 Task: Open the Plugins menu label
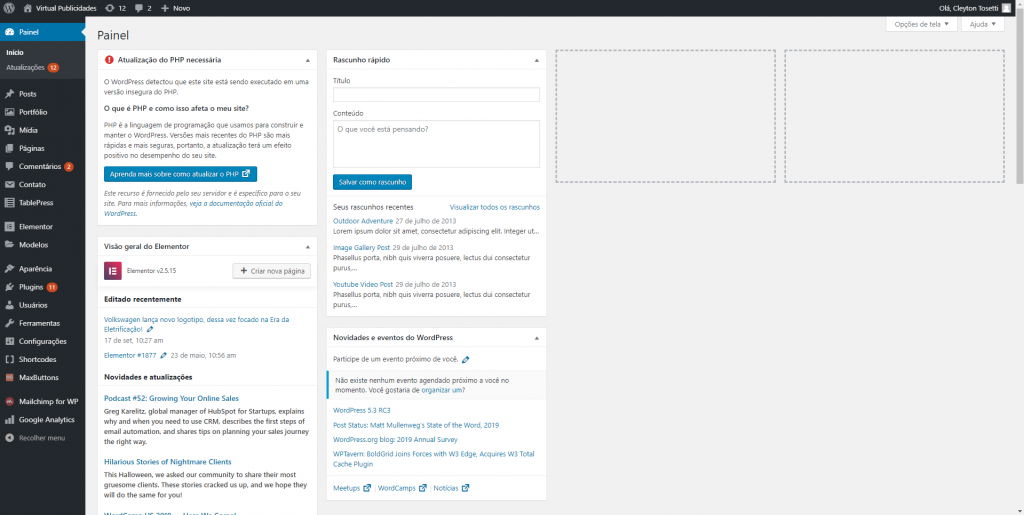tap(31, 287)
